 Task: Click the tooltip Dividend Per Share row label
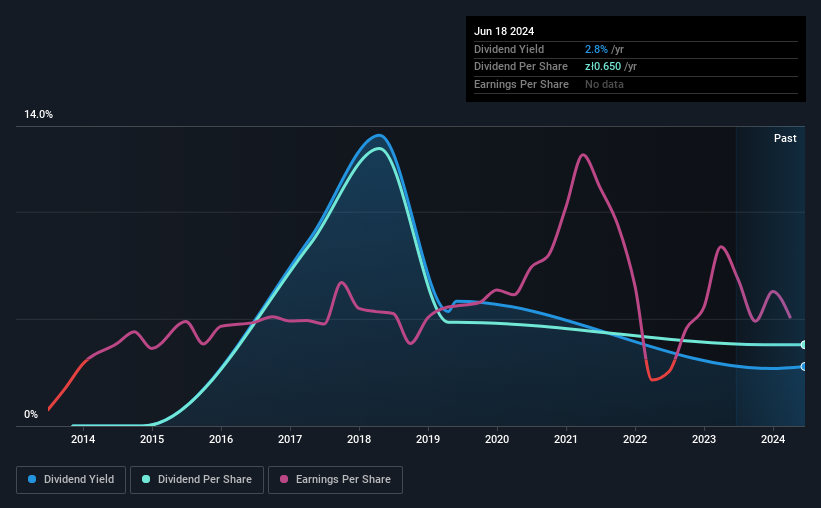tap(520, 67)
